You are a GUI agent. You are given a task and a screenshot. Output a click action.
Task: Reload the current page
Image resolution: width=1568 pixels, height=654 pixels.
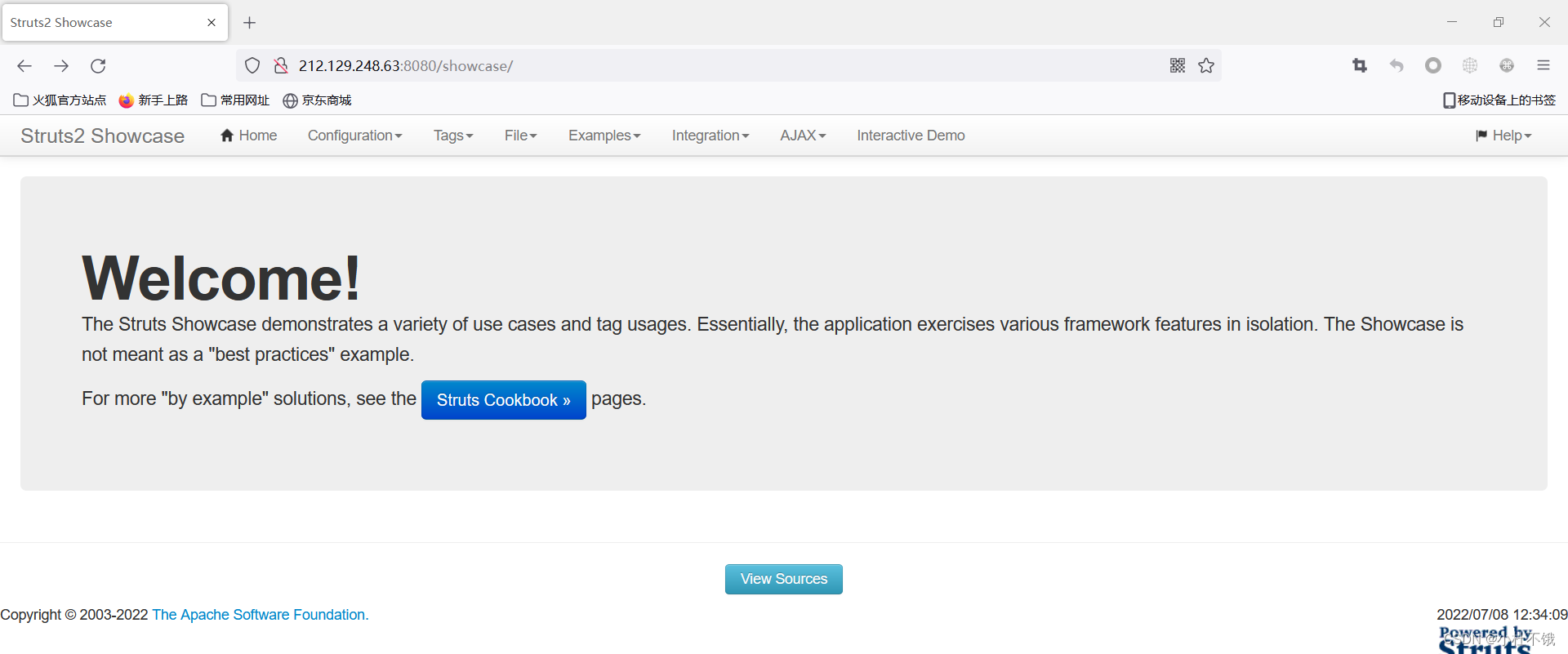coord(98,66)
